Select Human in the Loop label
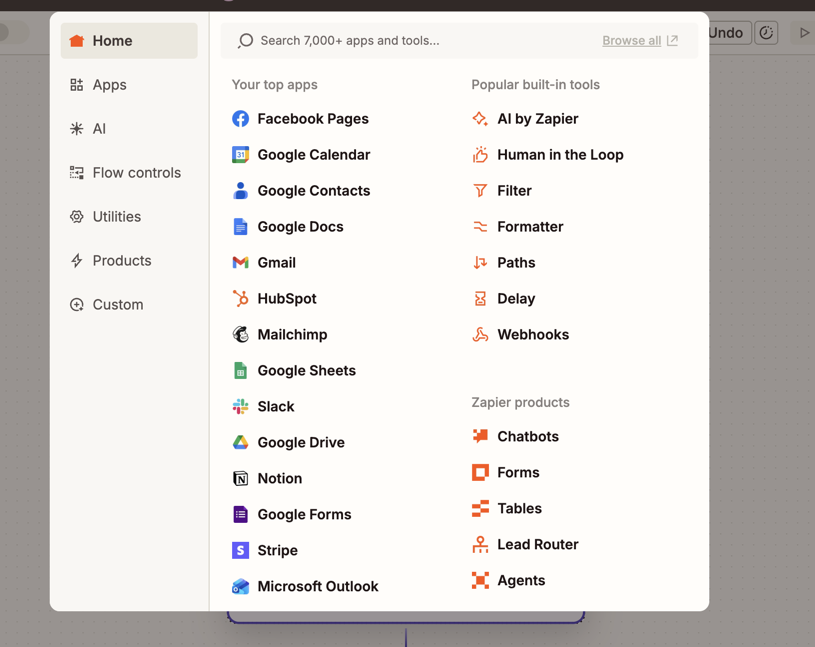 click(560, 154)
